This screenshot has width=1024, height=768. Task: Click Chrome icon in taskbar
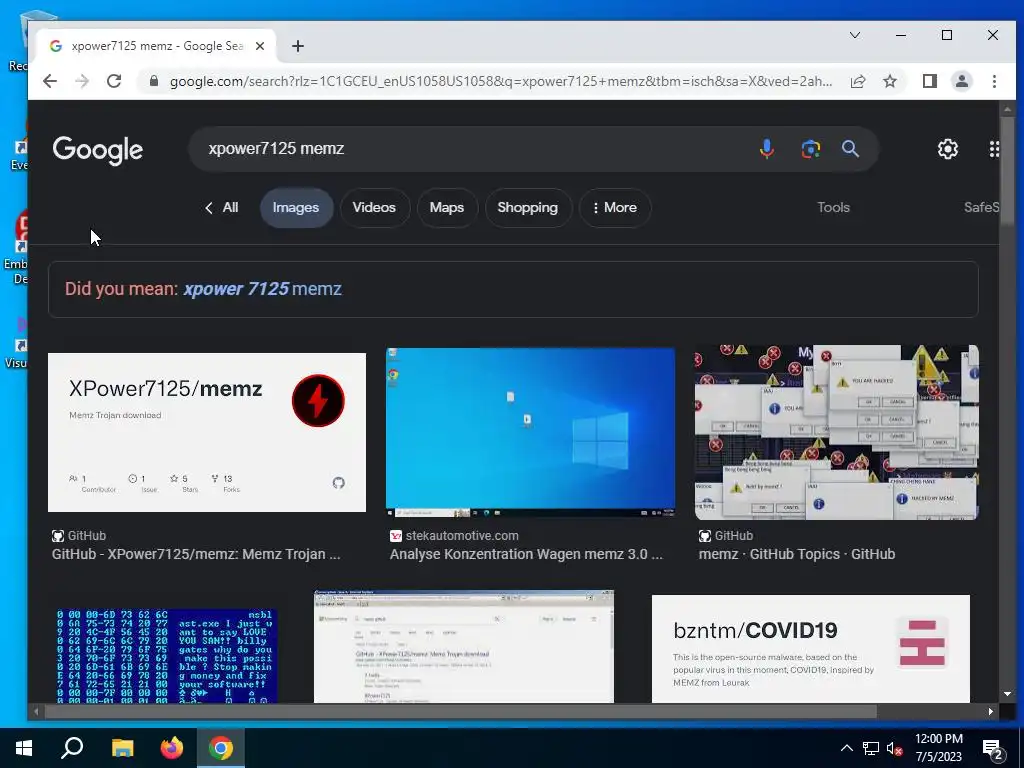221,748
